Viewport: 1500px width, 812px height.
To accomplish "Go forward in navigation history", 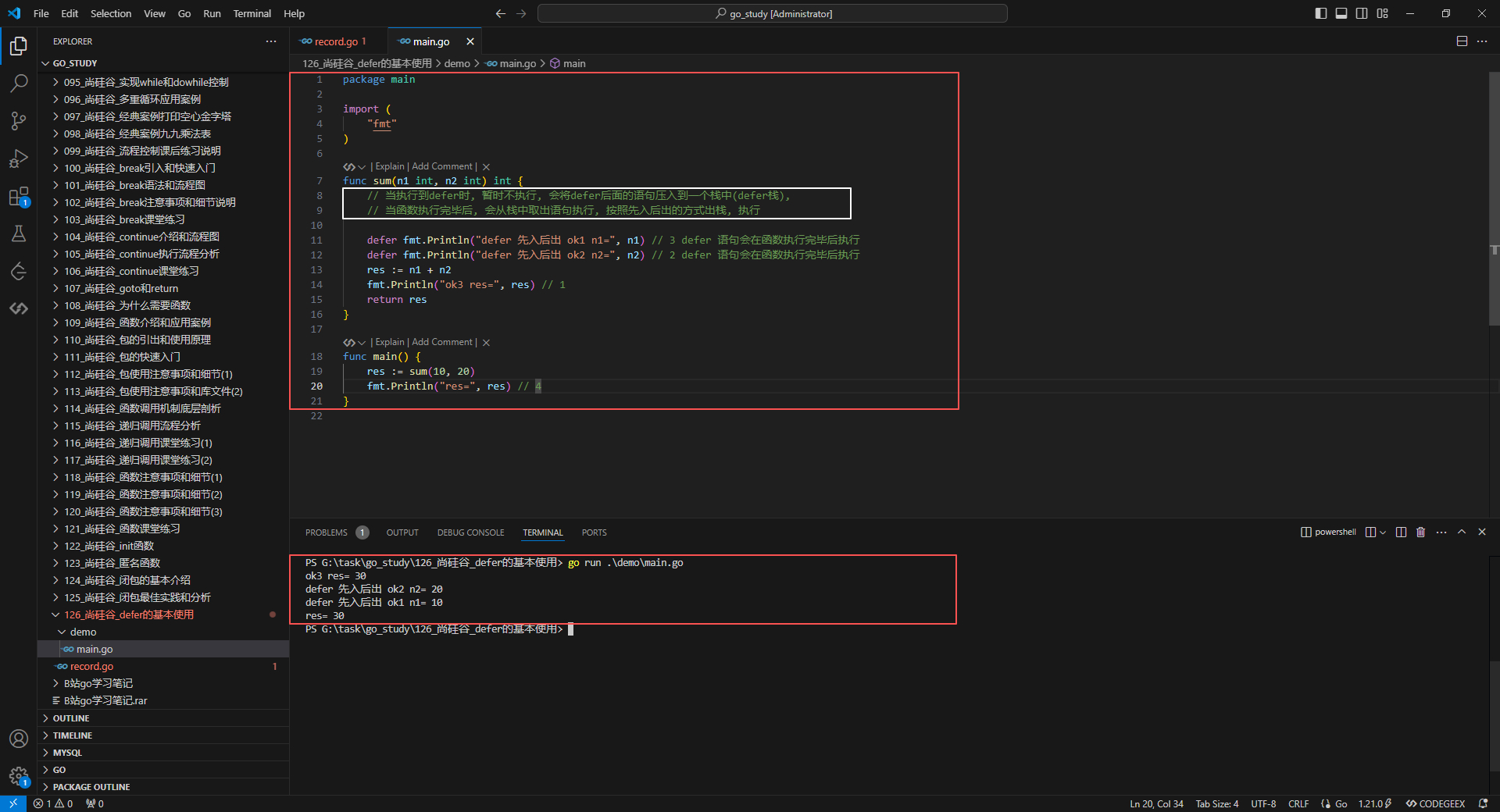I will click(x=521, y=13).
